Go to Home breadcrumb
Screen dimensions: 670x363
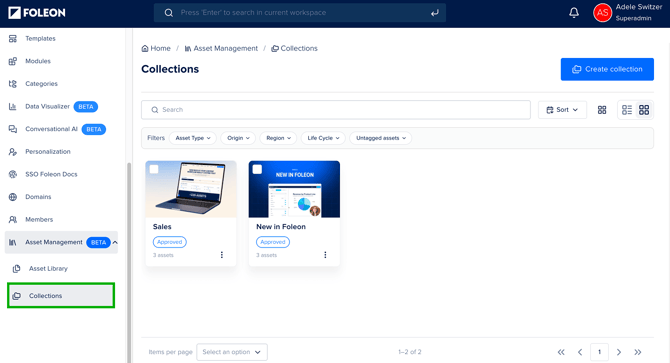tap(156, 48)
